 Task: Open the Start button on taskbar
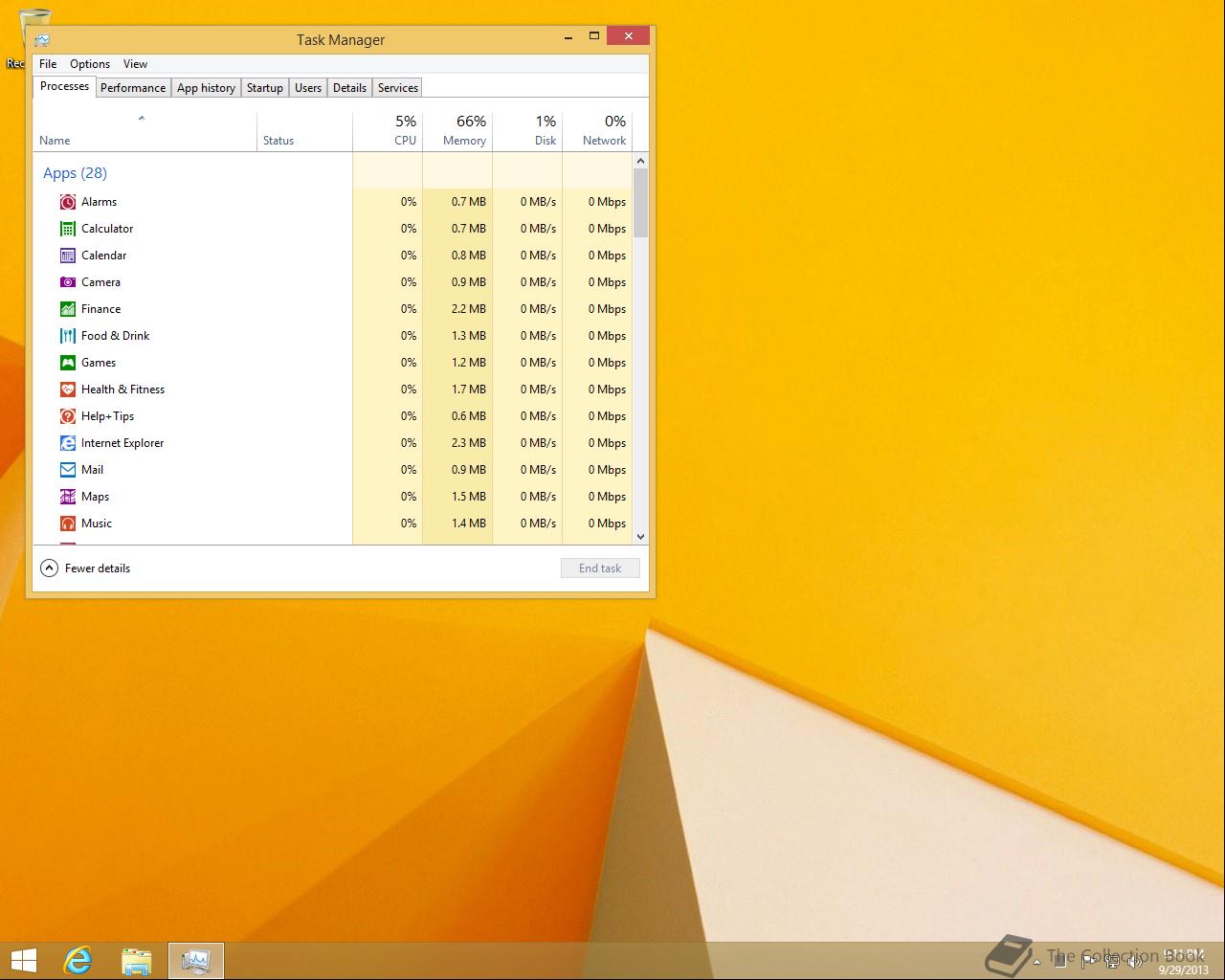click(x=23, y=961)
